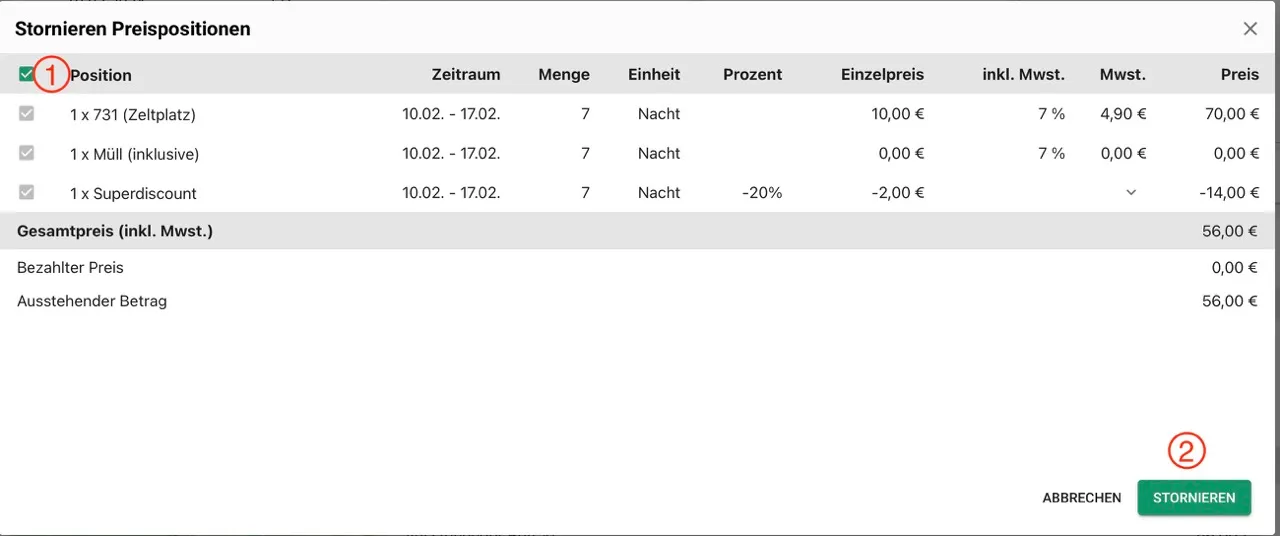Click the red annotation marker number 1

pyautogui.click(x=52, y=73)
